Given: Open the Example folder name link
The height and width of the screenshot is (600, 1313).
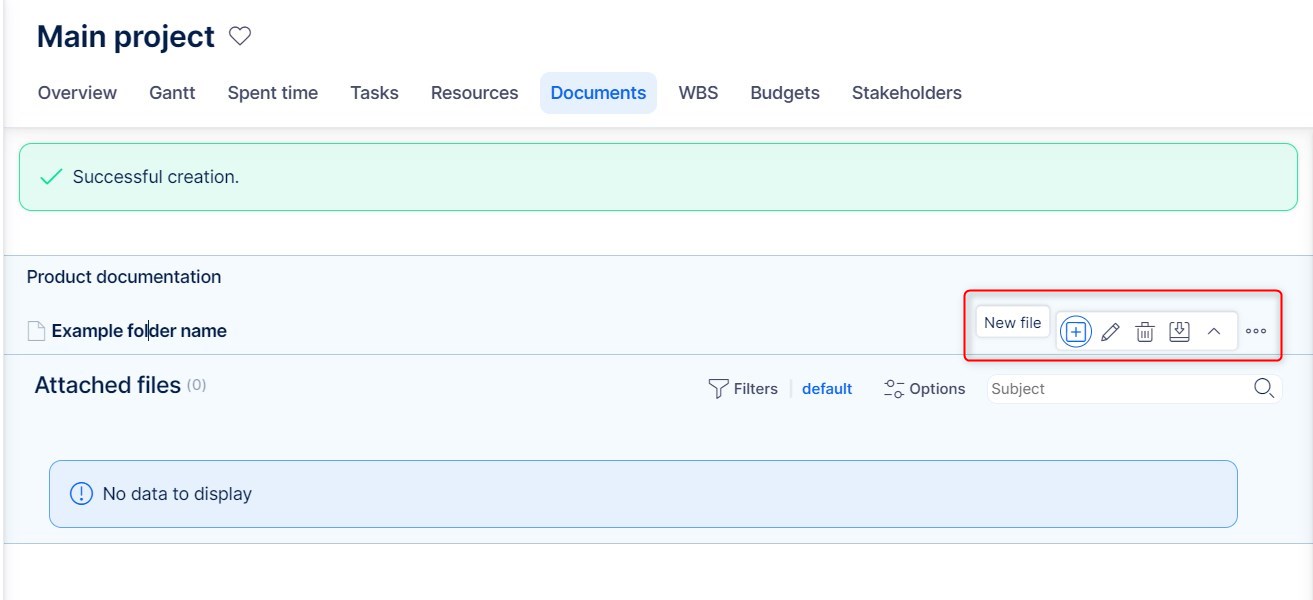Looking at the screenshot, I should (x=139, y=331).
